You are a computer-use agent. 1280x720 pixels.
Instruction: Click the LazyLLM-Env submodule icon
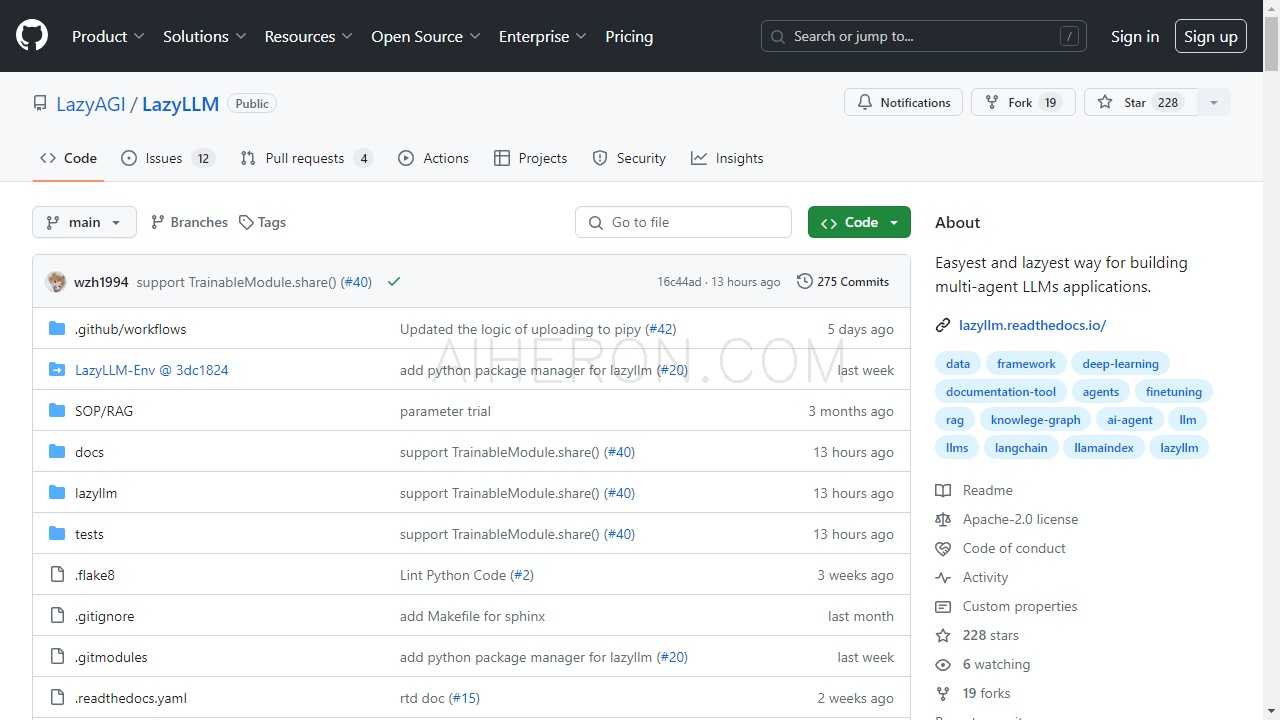[x=57, y=370]
